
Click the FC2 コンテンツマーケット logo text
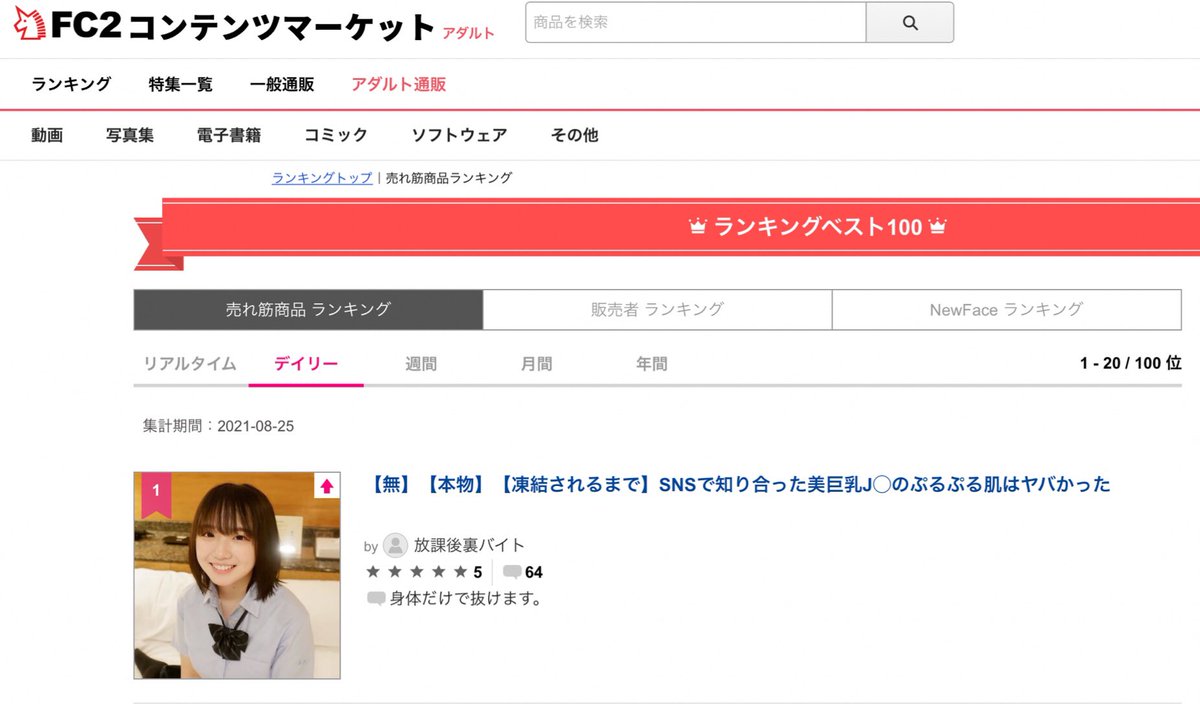click(243, 26)
